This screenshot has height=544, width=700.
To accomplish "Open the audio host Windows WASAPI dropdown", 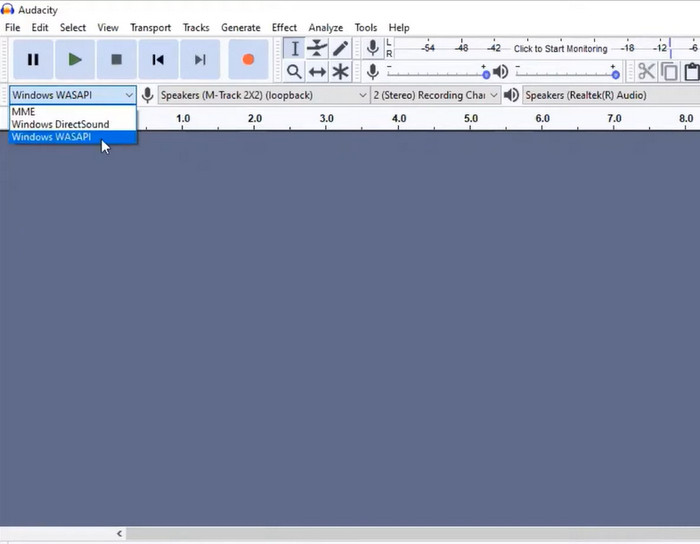I will [x=73, y=95].
